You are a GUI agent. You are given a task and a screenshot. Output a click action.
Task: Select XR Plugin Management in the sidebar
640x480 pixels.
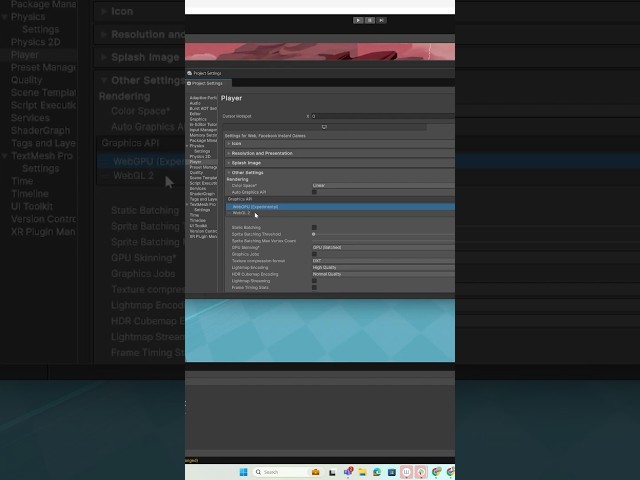point(203,236)
